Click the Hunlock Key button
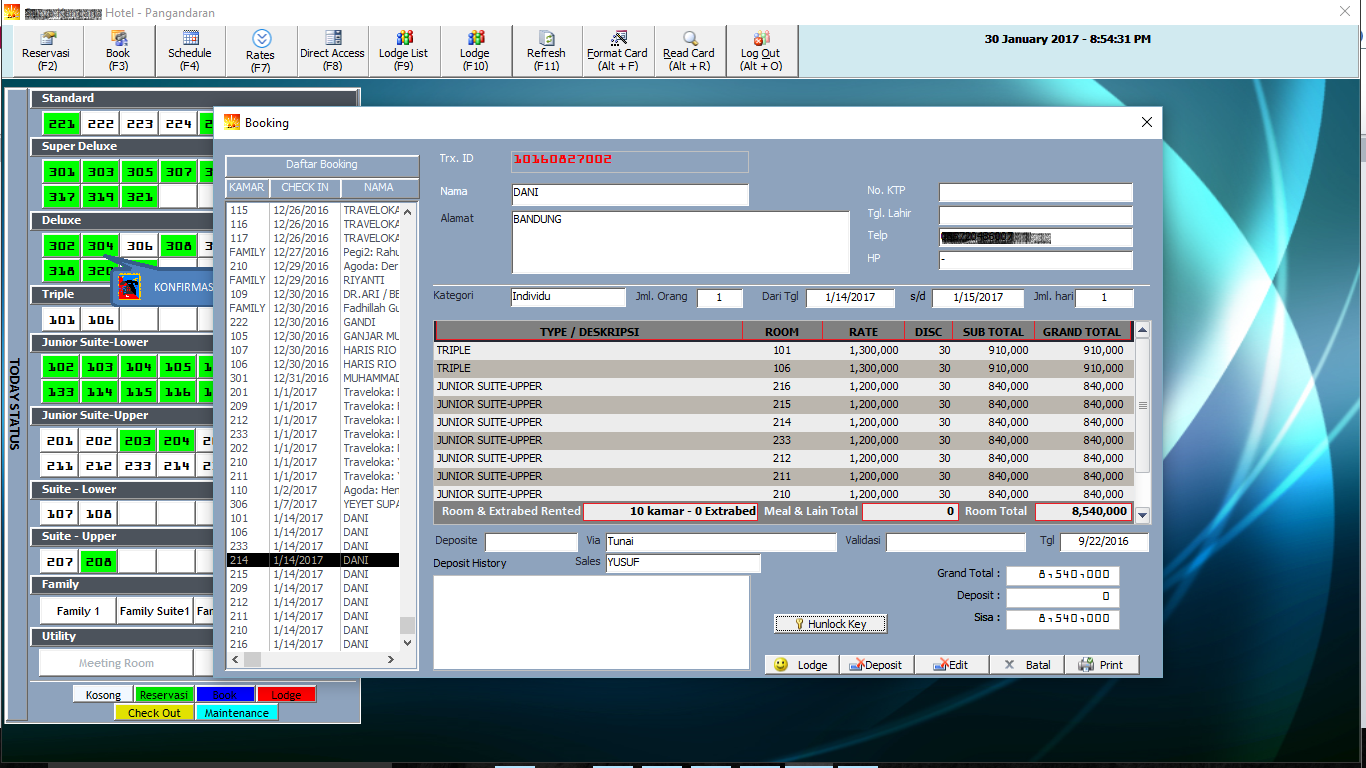This screenshot has height=768, width=1366. pyautogui.click(x=830, y=624)
